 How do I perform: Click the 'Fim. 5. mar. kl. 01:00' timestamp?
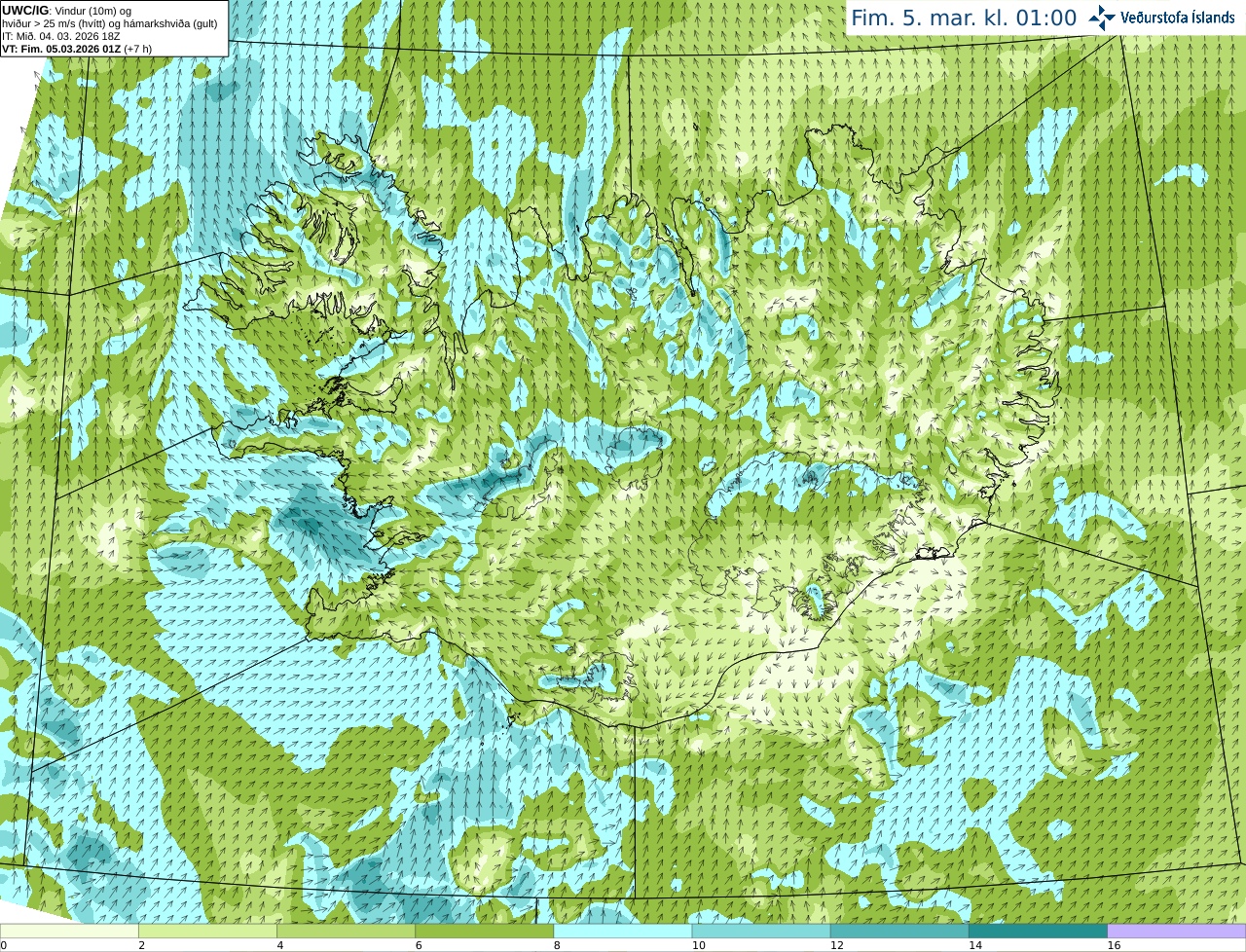pyautogui.click(x=964, y=18)
